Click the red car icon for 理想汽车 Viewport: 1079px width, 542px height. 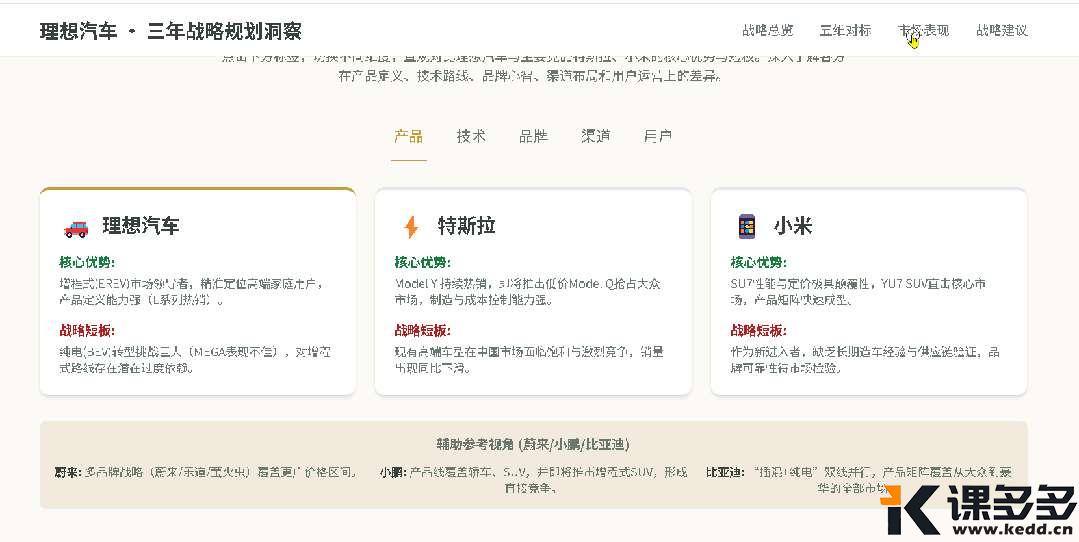tap(75, 227)
